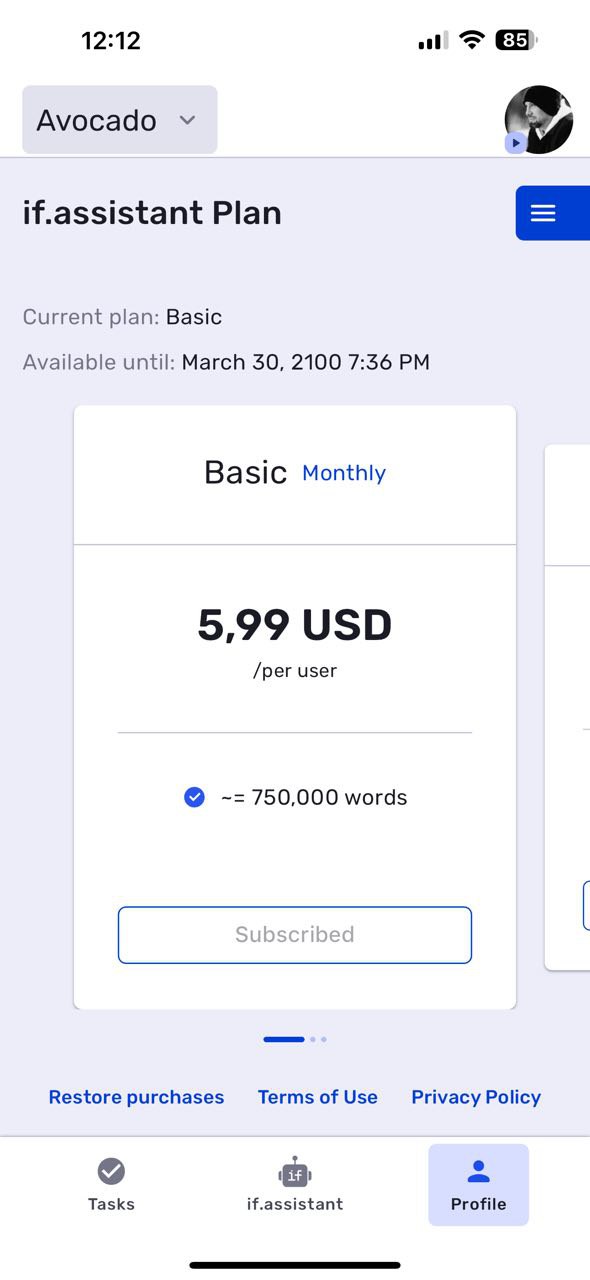Select the third carousel page dot

click(324, 1039)
